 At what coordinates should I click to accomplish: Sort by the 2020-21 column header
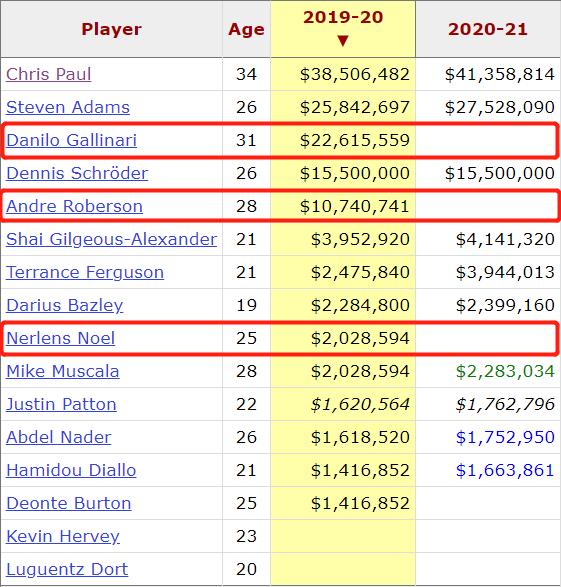[x=488, y=29]
